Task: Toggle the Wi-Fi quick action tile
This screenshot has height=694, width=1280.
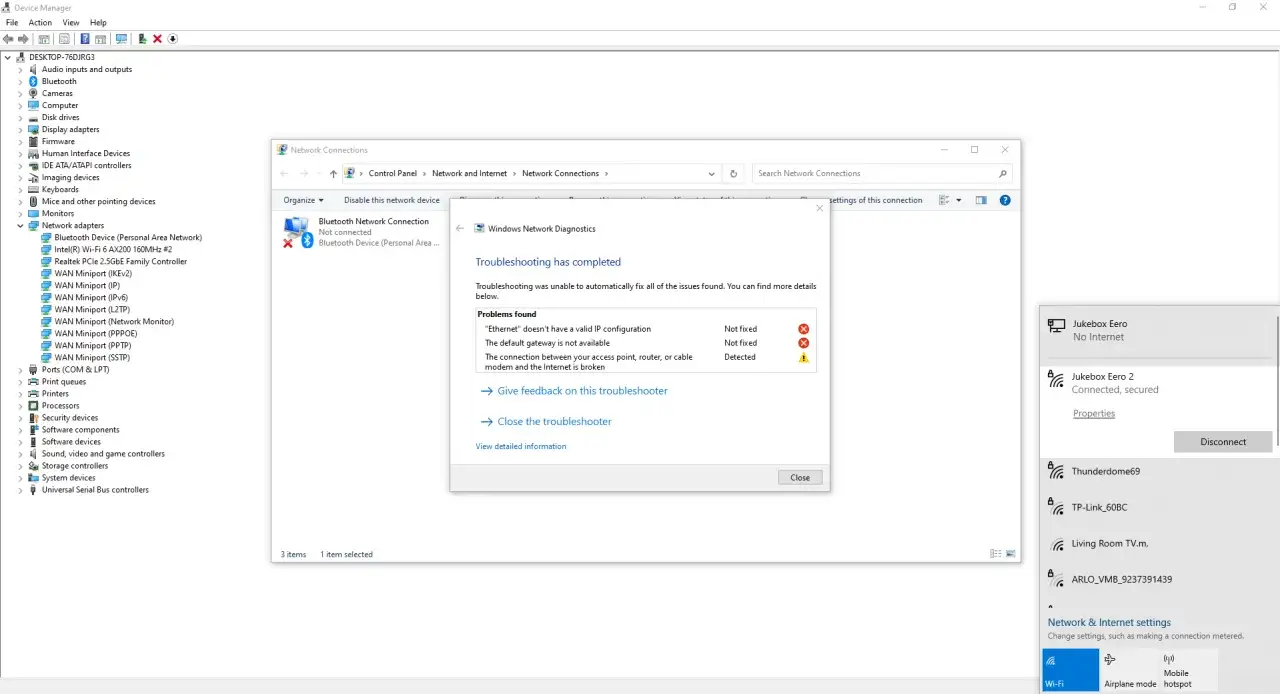Action: (1069, 669)
